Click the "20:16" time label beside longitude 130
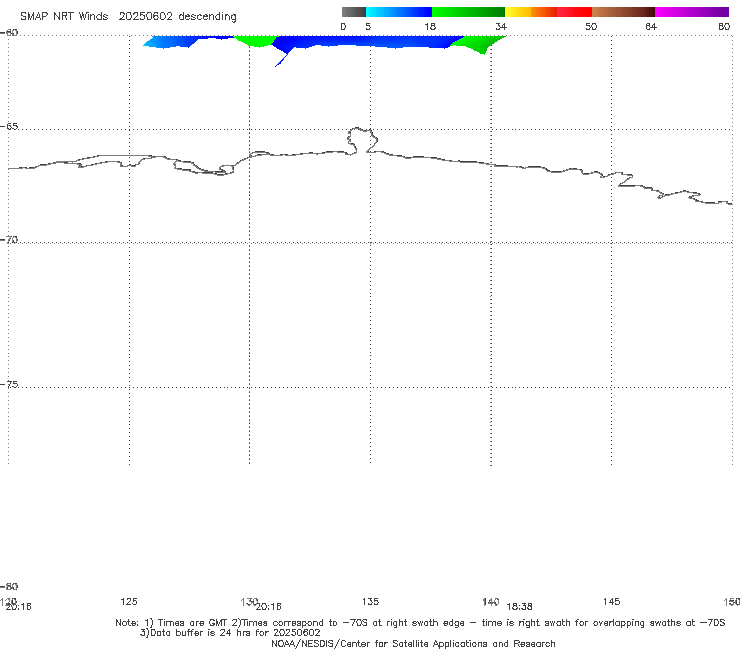This screenshot has height=650, width=740. click(268, 607)
